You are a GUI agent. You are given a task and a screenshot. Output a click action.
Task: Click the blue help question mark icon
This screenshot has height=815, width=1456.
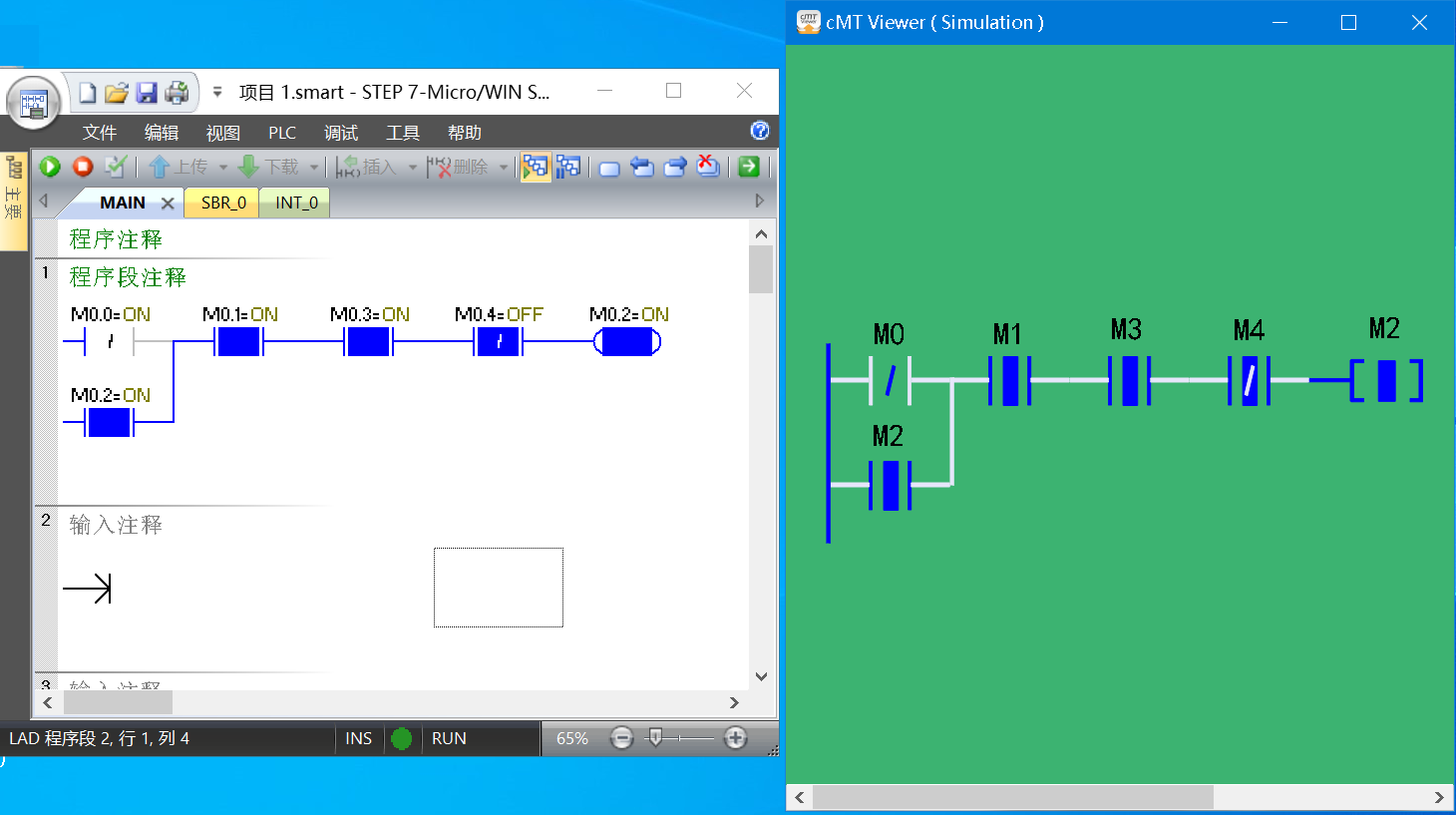pos(760,131)
